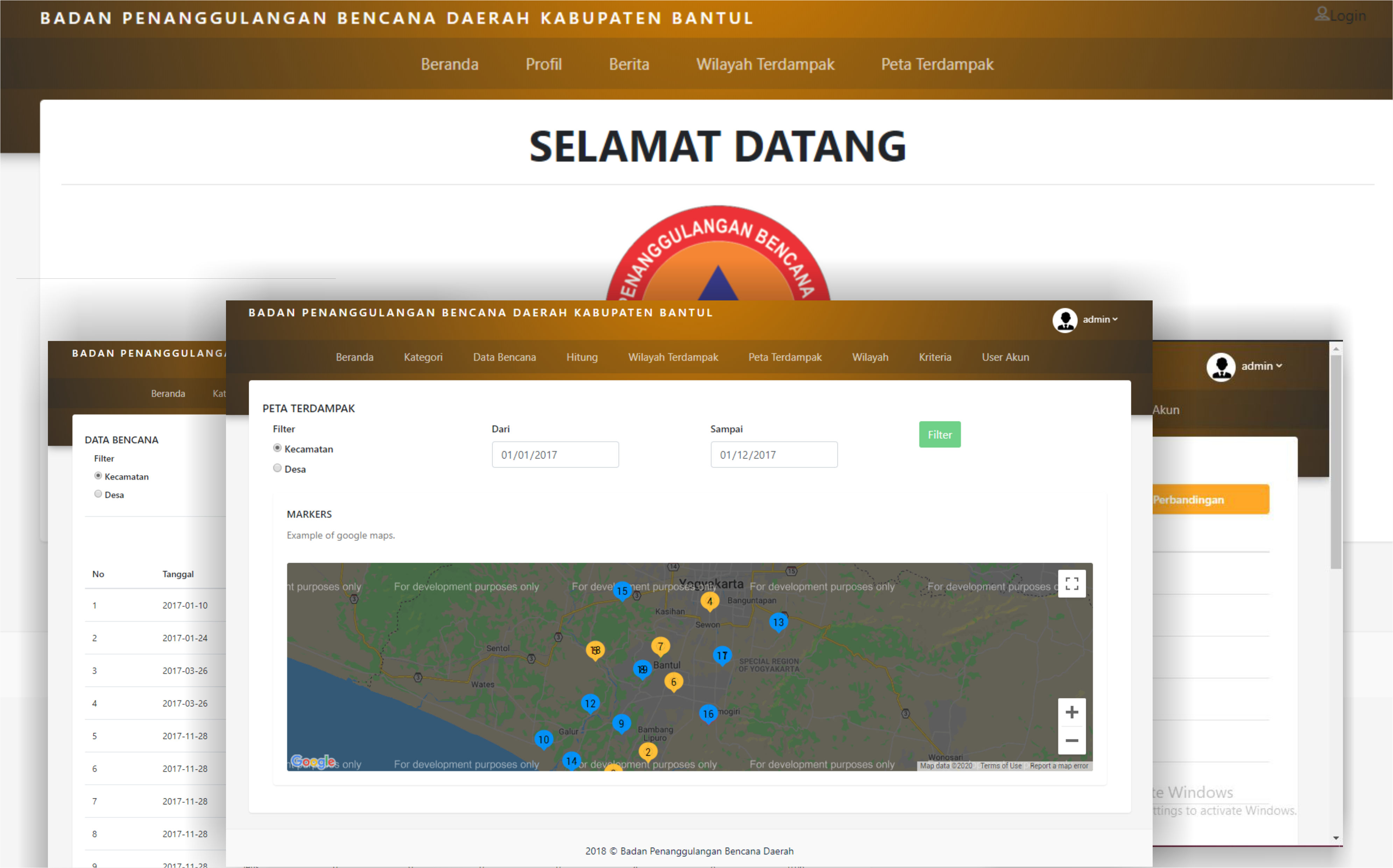Go to Kriteria menu item
The width and height of the screenshot is (1393, 868).
(934, 357)
